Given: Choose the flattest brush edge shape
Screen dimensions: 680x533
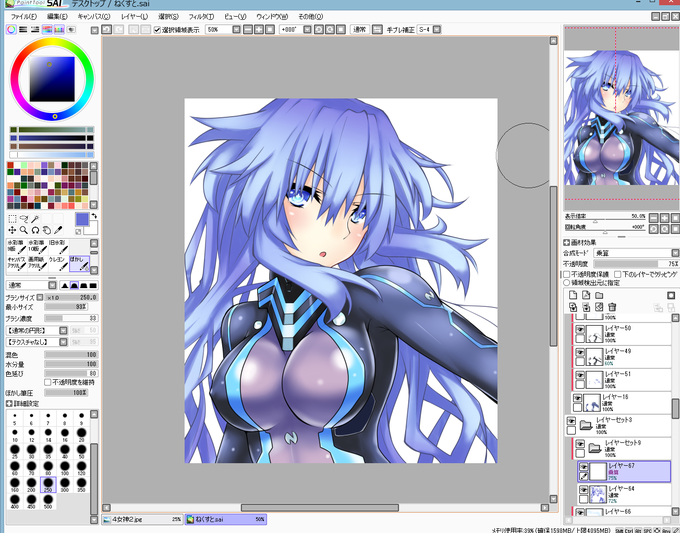Looking at the screenshot, I should coord(93,285).
